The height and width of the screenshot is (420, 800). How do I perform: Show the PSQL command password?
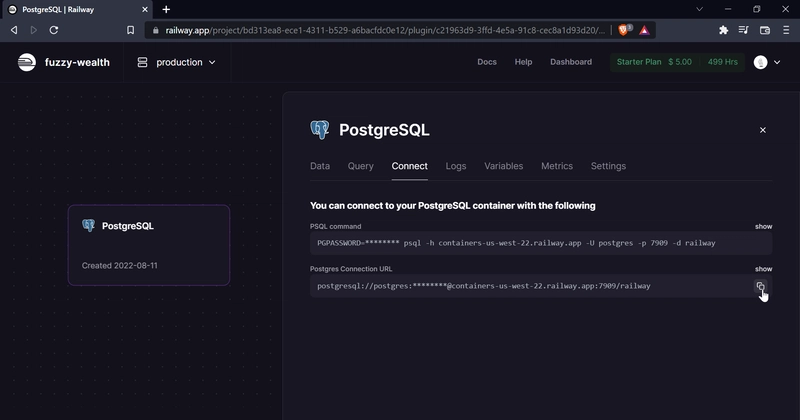point(763,226)
